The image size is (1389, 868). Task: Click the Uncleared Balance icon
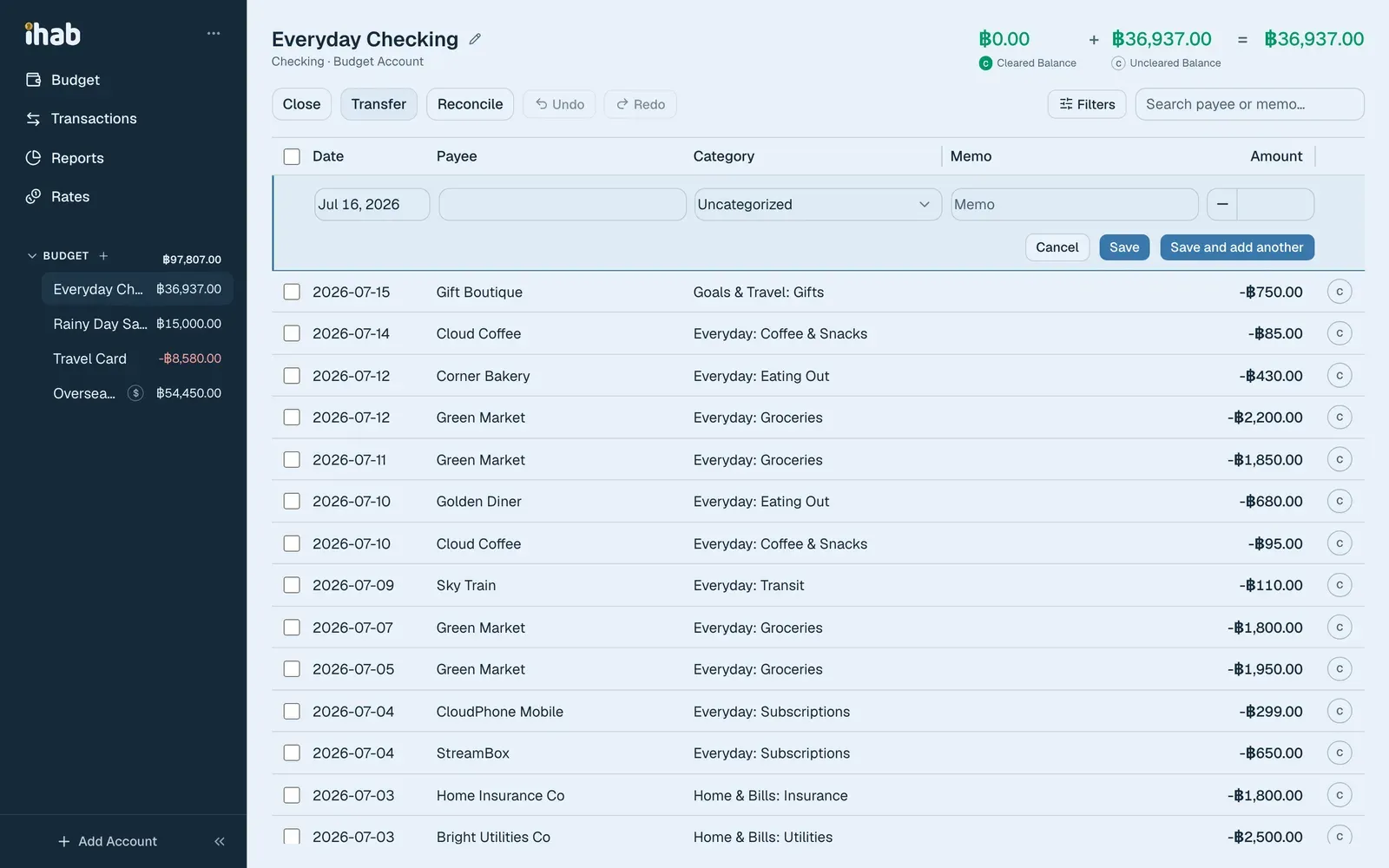click(x=1118, y=63)
